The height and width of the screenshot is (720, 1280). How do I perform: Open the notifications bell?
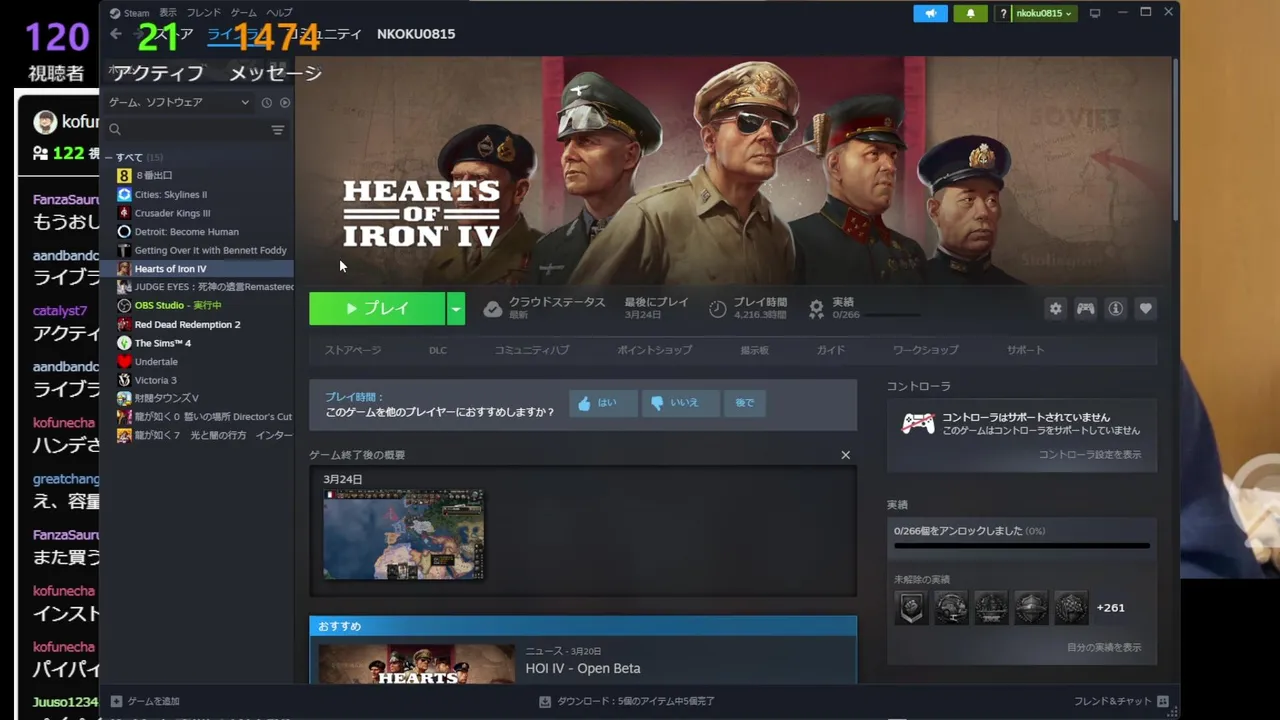pyautogui.click(x=970, y=13)
